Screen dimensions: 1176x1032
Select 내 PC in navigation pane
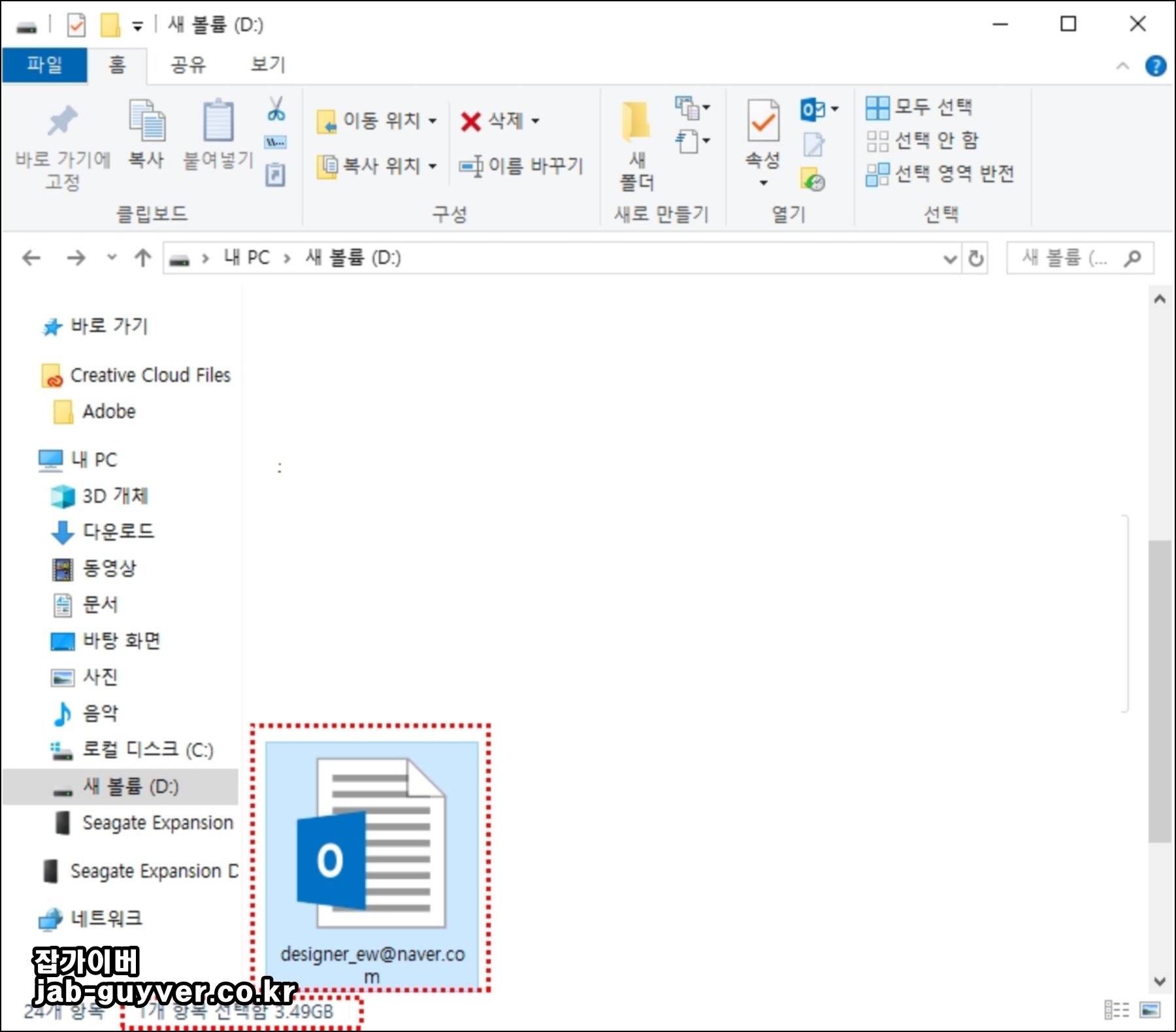[78, 460]
